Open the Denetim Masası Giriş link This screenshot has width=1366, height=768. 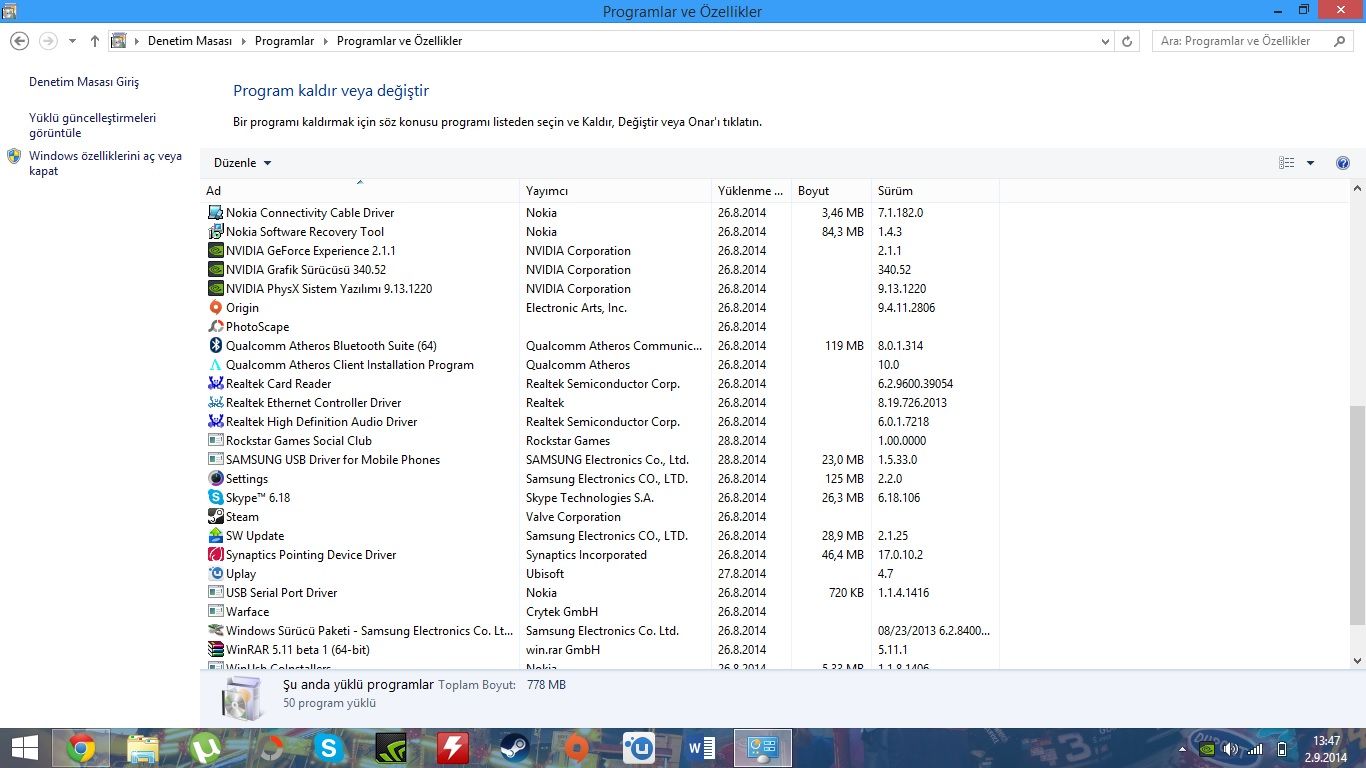(x=84, y=82)
